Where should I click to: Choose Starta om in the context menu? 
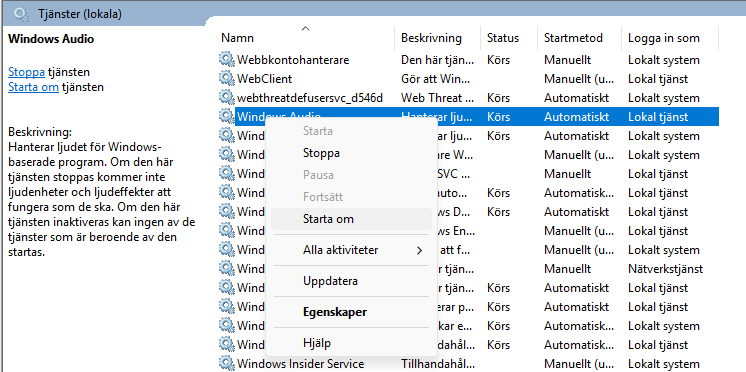(x=351, y=219)
